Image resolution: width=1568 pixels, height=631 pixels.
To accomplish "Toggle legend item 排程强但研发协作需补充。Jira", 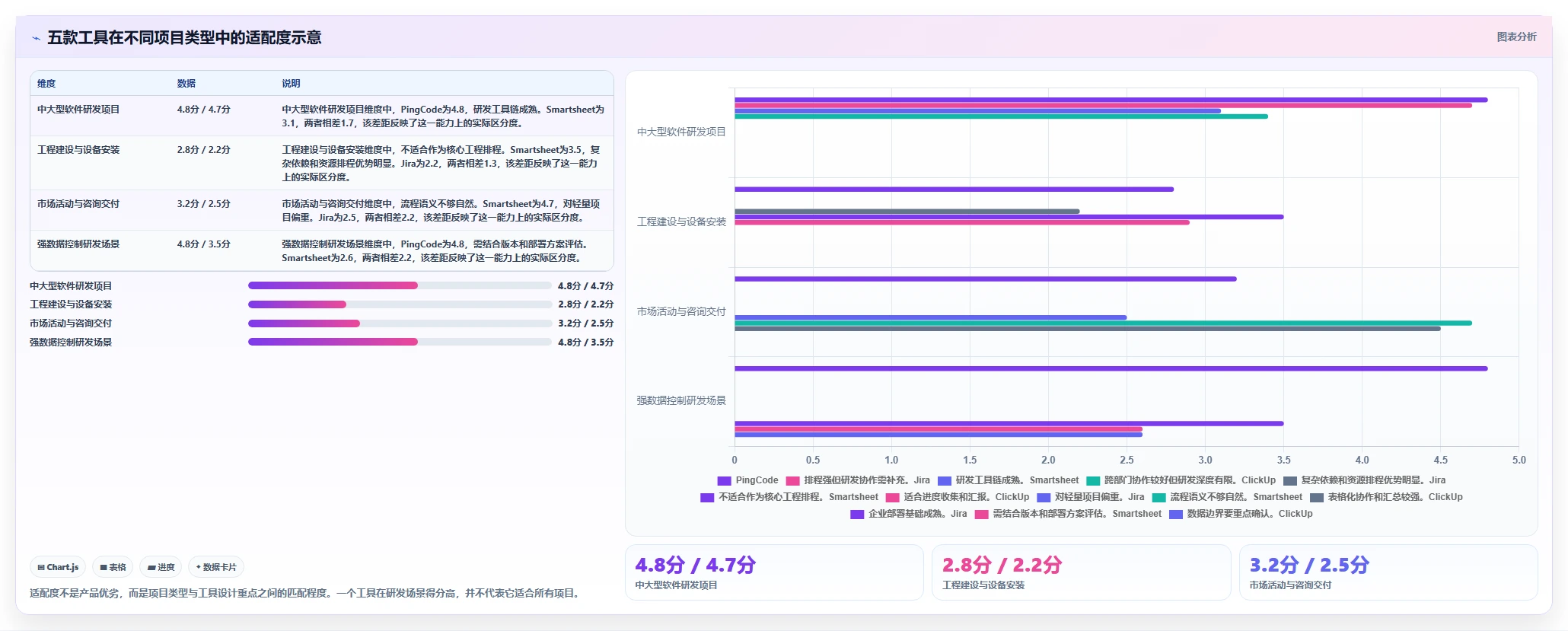I will click(858, 480).
